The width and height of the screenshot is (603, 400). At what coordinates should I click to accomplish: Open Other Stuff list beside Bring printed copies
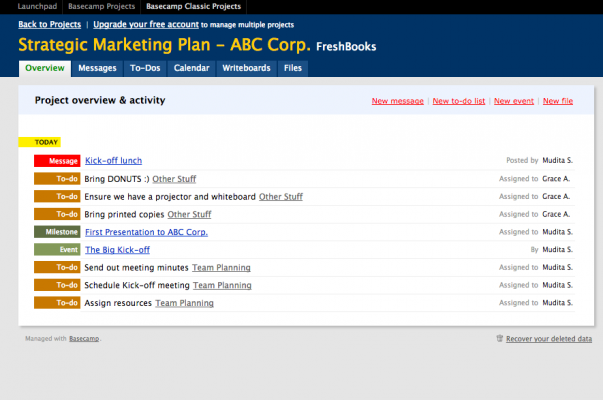pyautogui.click(x=189, y=214)
